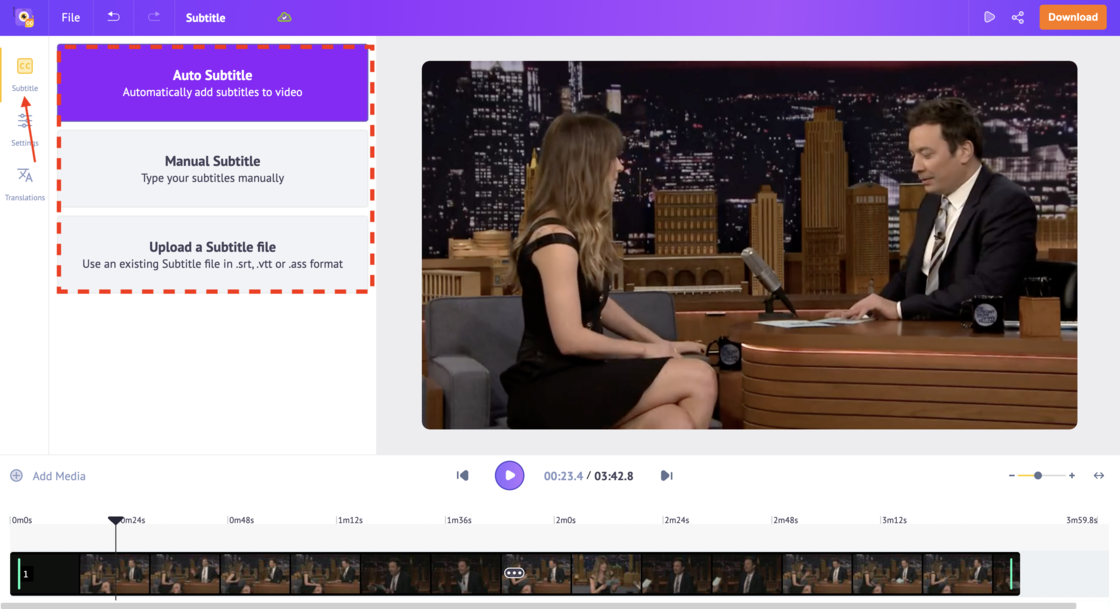Share the project using the share icon
1120x609 pixels.
(x=1016, y=17)
